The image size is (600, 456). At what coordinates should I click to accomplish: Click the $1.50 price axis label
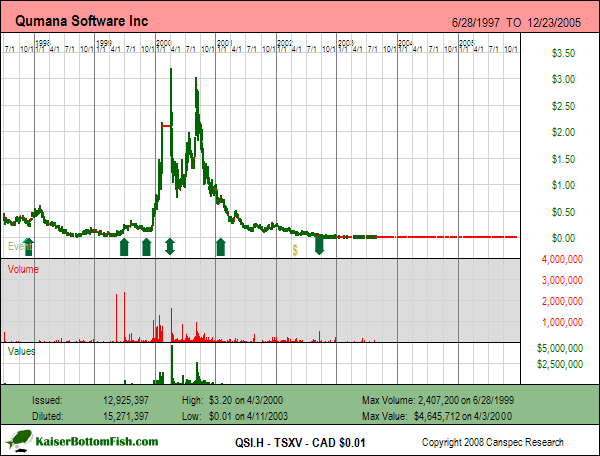click(x=563, y=159)
